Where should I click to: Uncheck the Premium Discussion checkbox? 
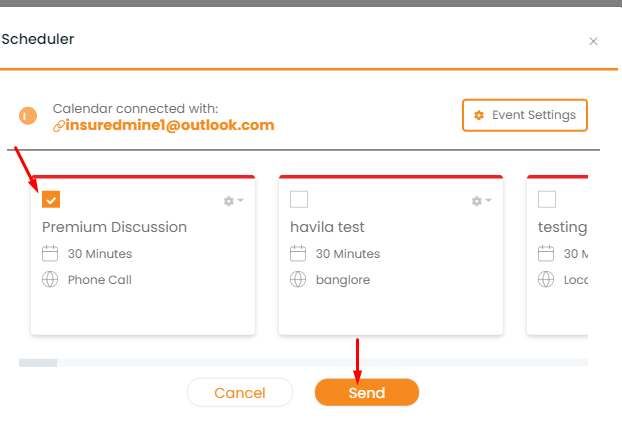[51, 199]
